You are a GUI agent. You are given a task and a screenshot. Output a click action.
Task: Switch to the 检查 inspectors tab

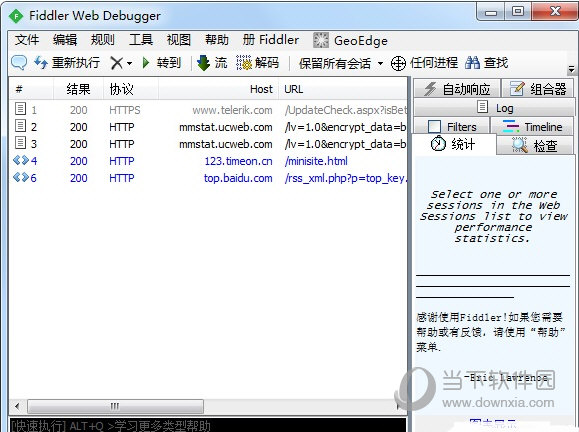point(535,145)
